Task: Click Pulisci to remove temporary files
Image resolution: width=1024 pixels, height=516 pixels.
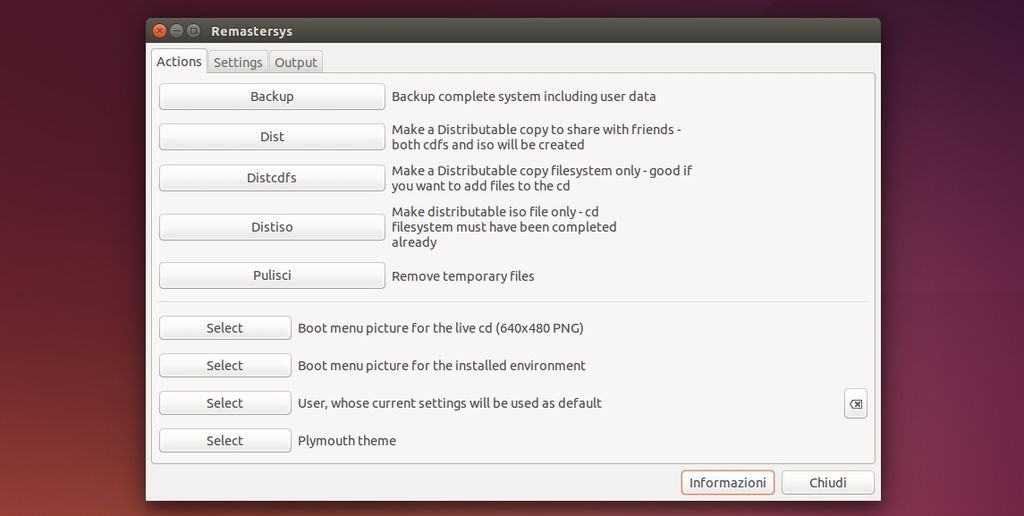Action: click(272, 275)
